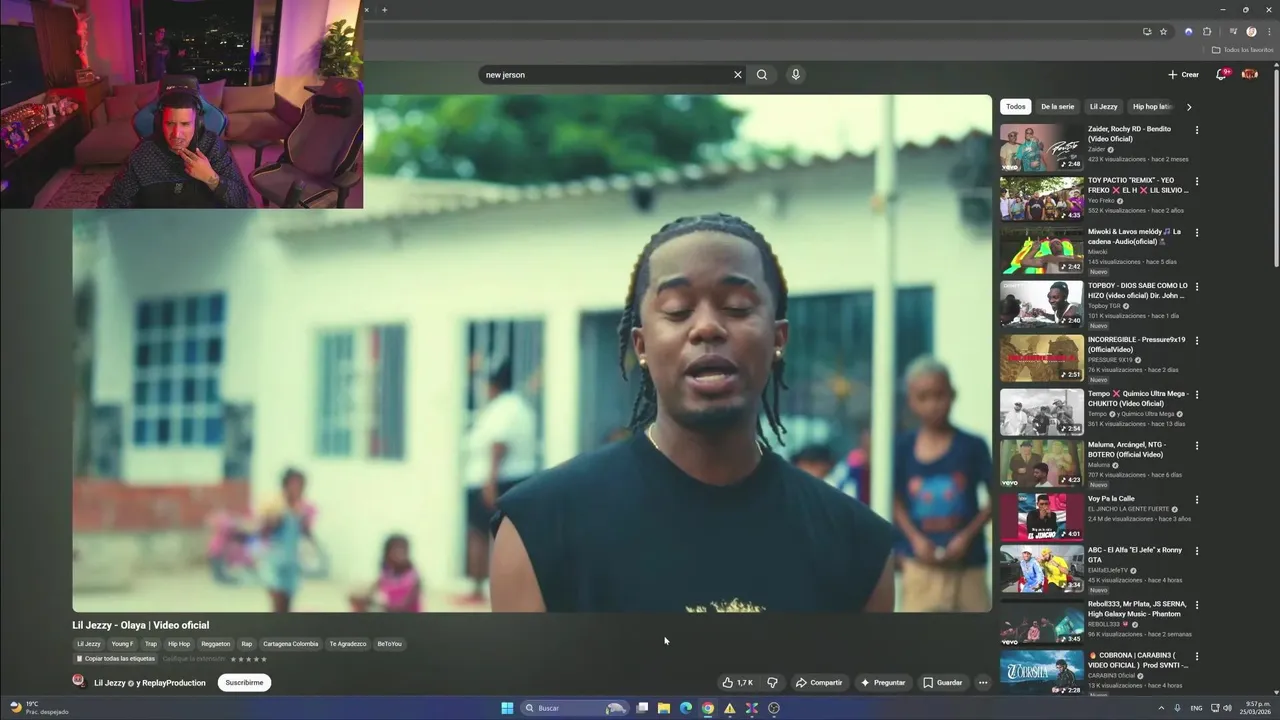Click ENG language indicator in tray
Image resolution: width=1280 pixels, height=720 pixels.
(x=1196, y=708)
